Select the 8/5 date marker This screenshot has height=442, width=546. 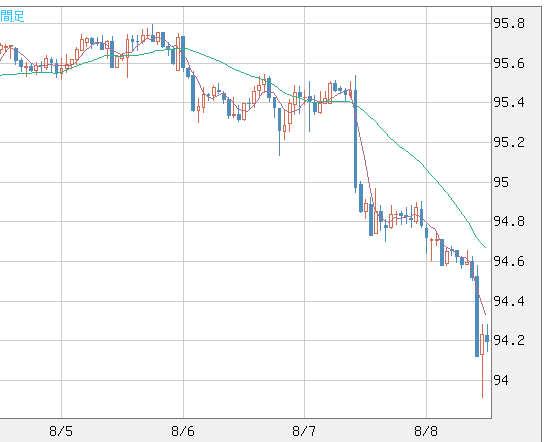pos(61,432)
